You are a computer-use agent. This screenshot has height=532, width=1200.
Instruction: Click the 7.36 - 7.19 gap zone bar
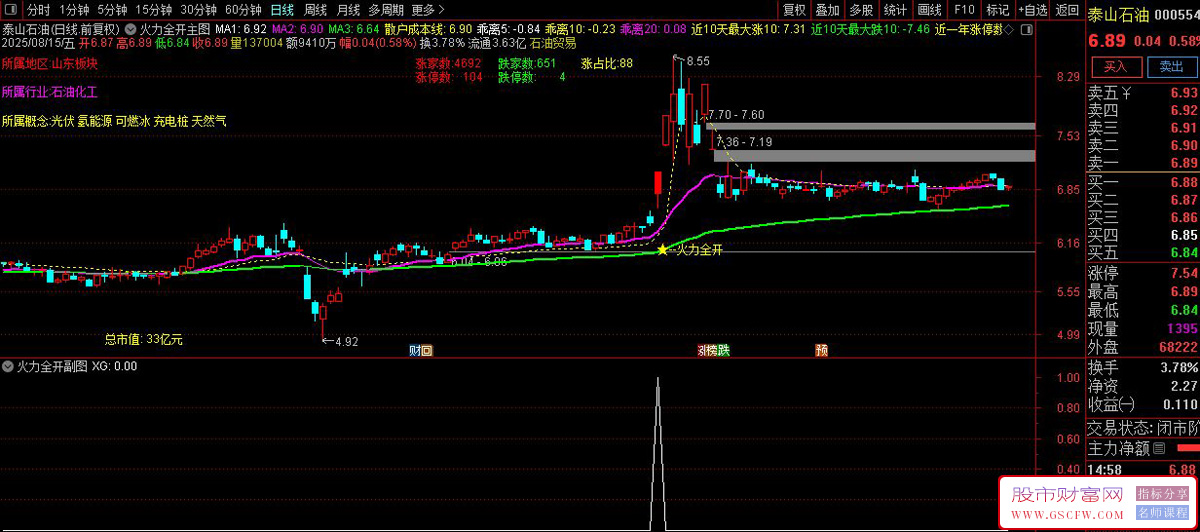pyautogui.click(x=875, y=155)
